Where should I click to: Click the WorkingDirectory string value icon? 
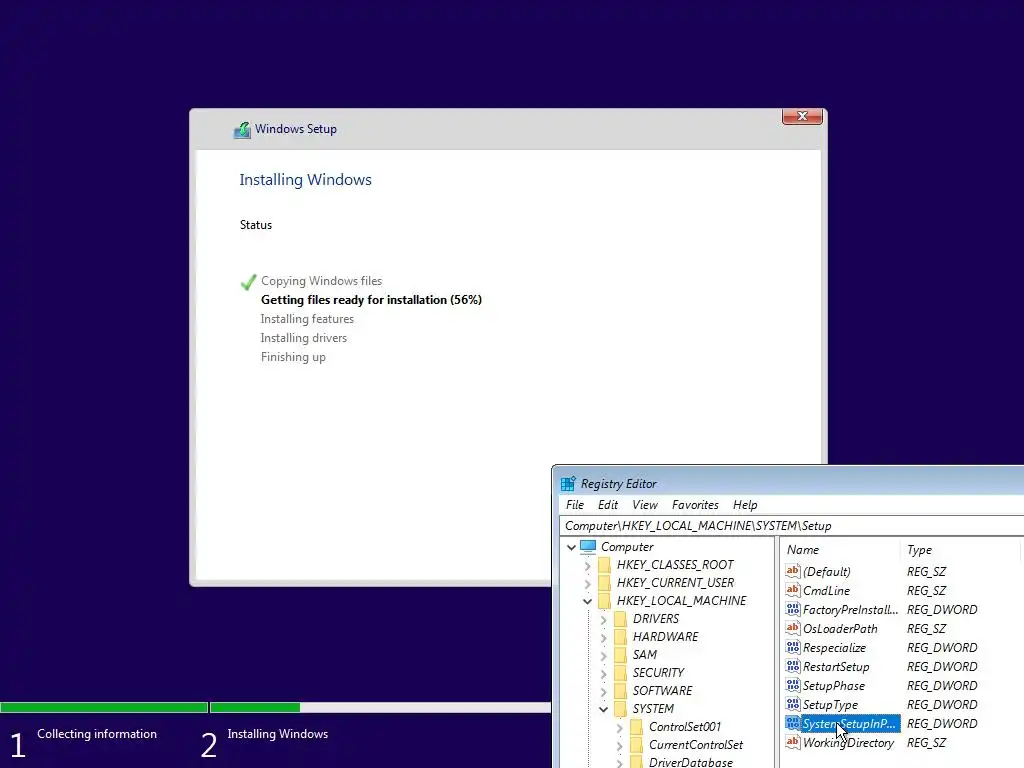pos(793,743)
